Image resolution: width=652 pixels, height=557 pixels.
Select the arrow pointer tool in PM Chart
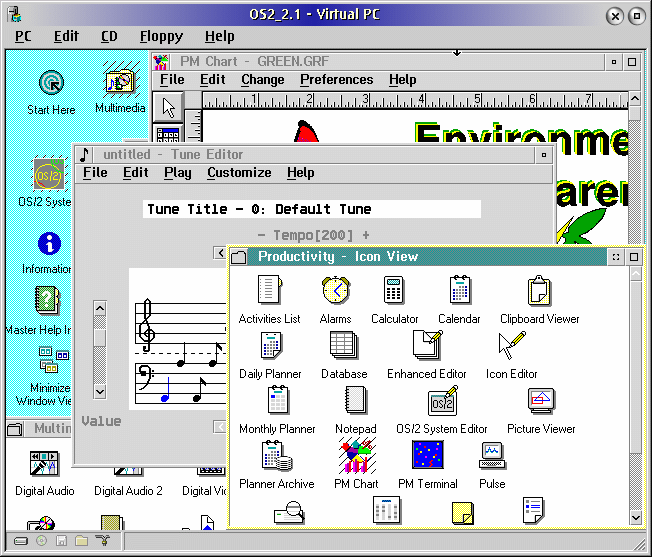point(168,108)
